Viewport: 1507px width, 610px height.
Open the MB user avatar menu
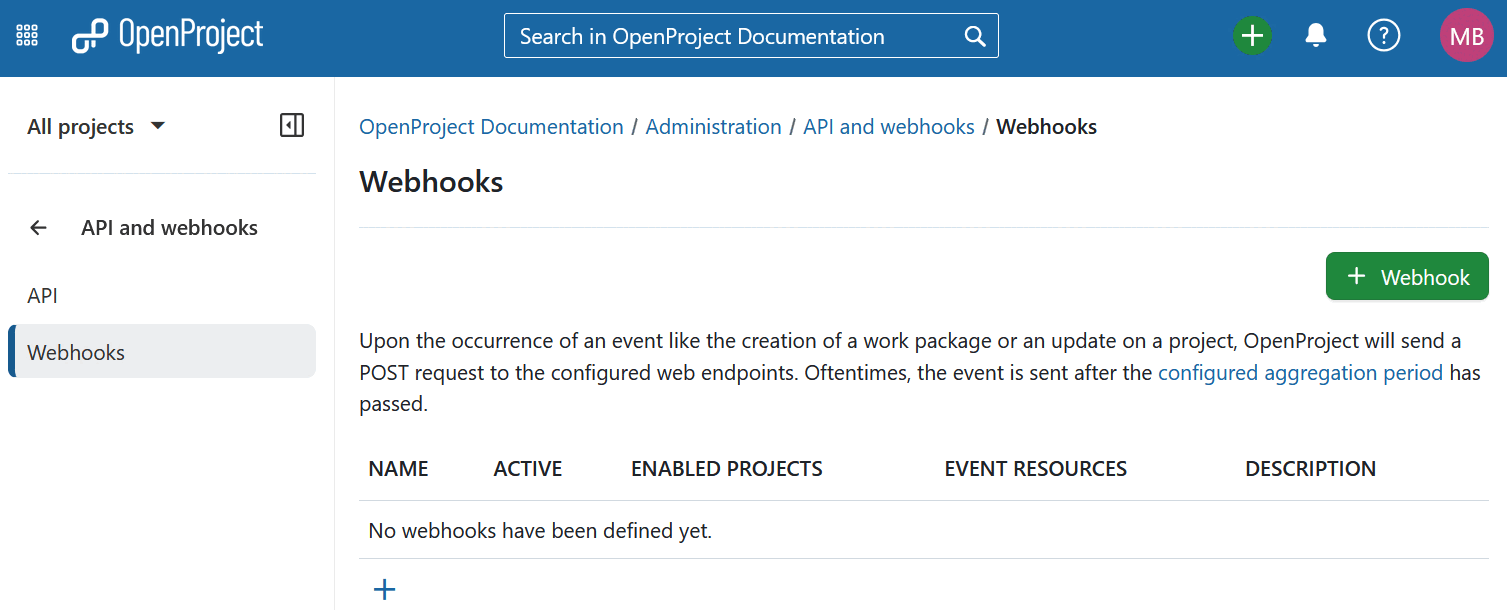point(1466,35)
